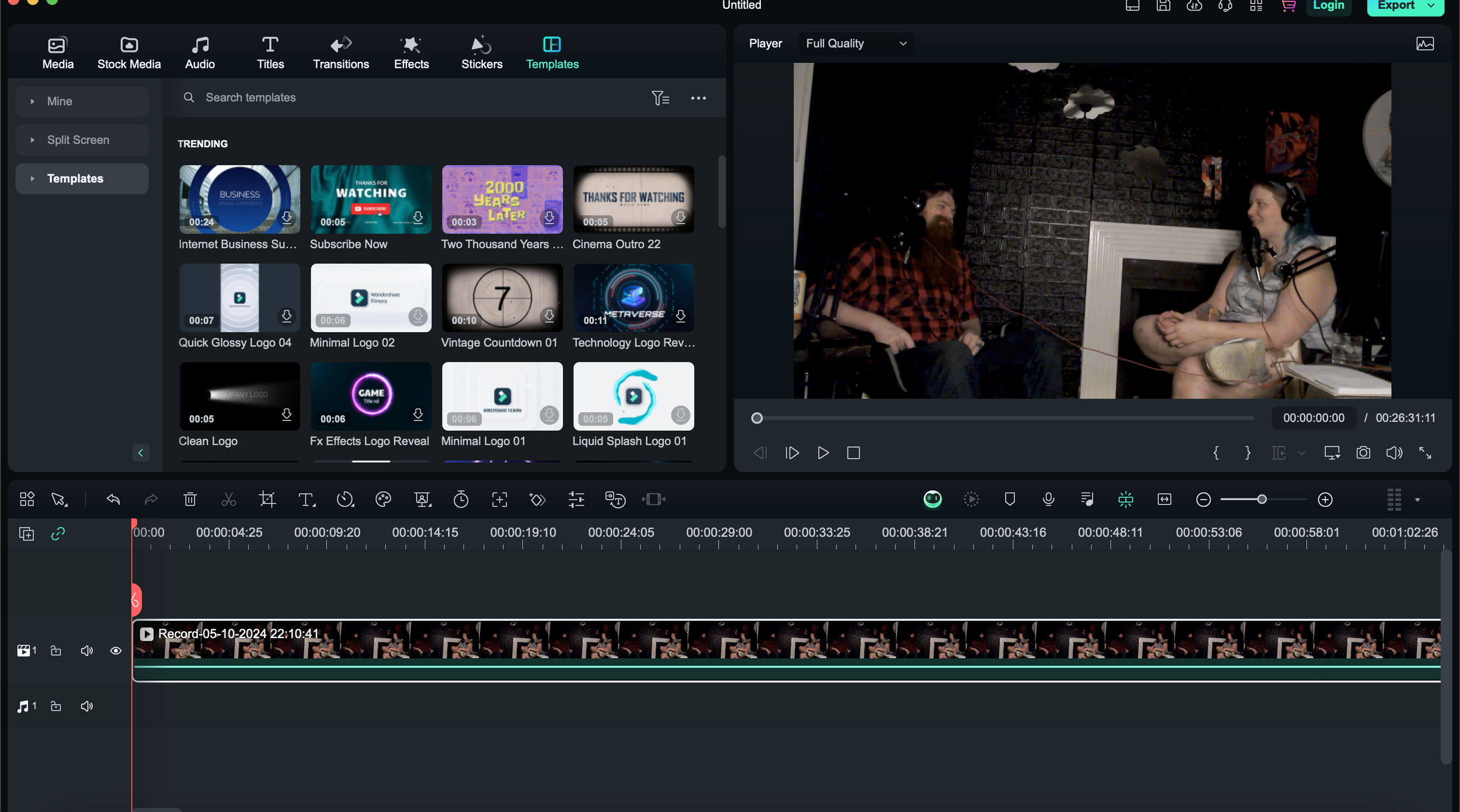Select the crop tool icon
This screenshot has height=812, width=1460.
pos(267,500)
